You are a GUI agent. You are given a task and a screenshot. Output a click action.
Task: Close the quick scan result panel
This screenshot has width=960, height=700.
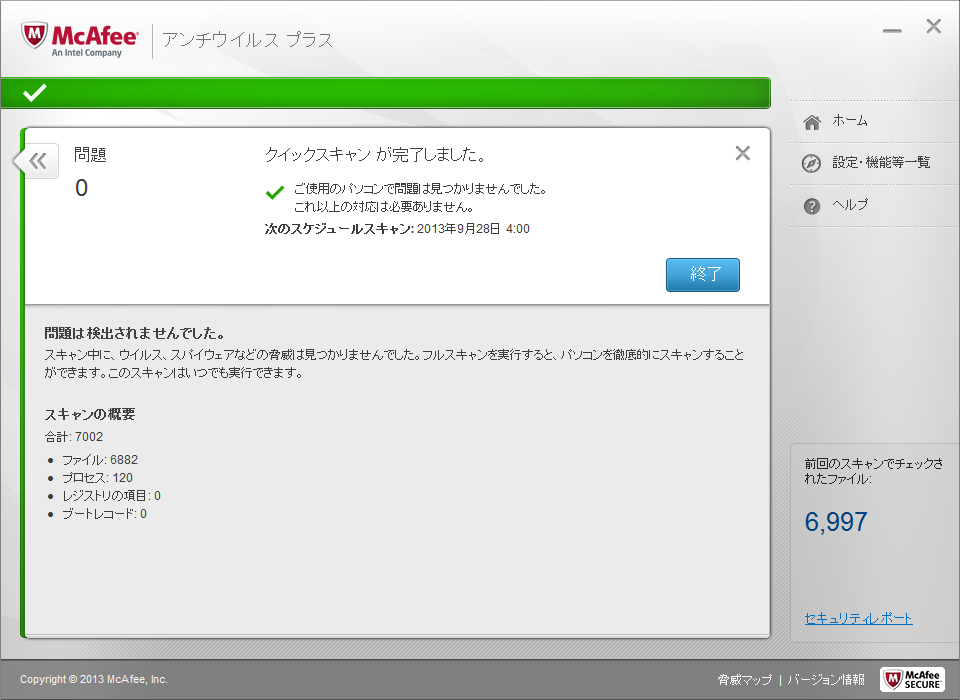coord(743,153)
